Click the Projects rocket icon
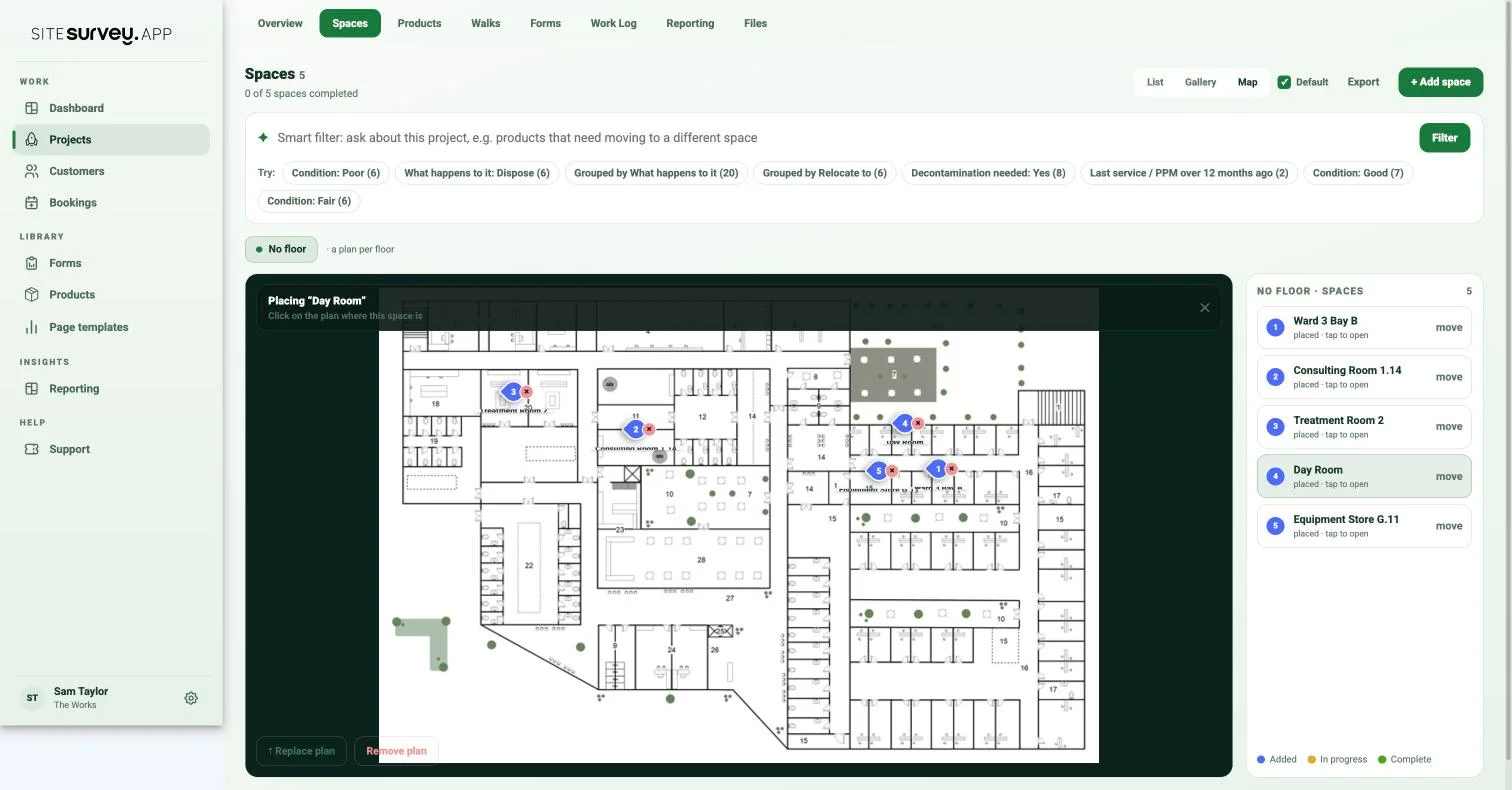Screen dimensions: 1512x790 [x=31, y=140]
